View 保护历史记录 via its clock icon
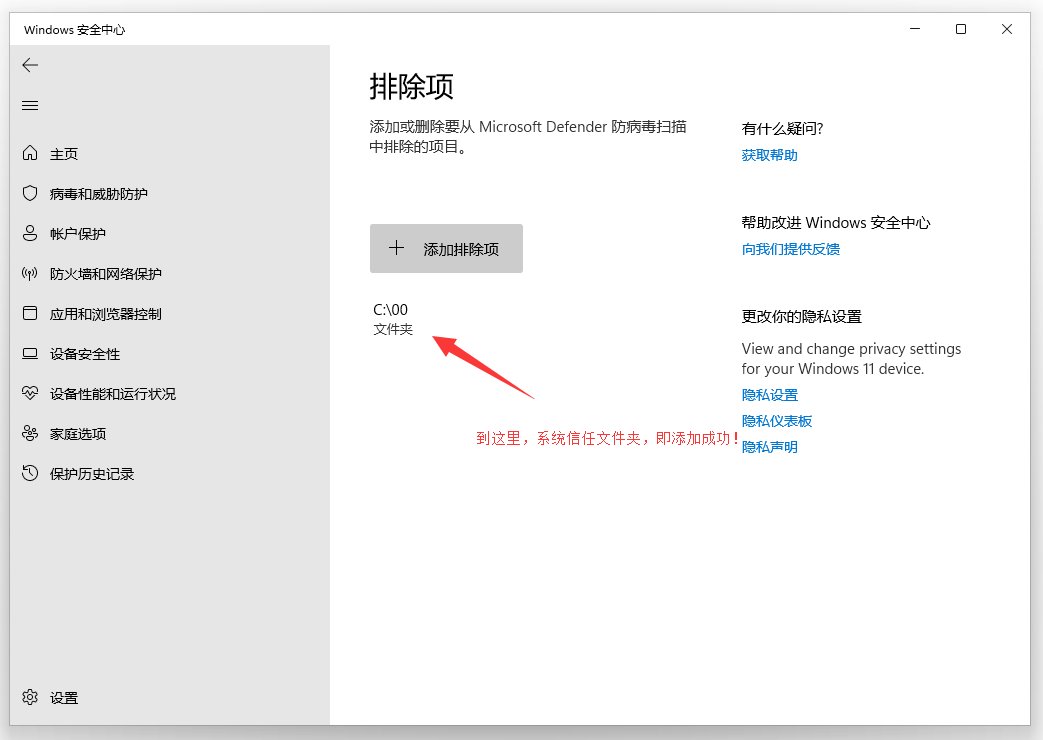Screen dimensions: 1043x740 30,473
